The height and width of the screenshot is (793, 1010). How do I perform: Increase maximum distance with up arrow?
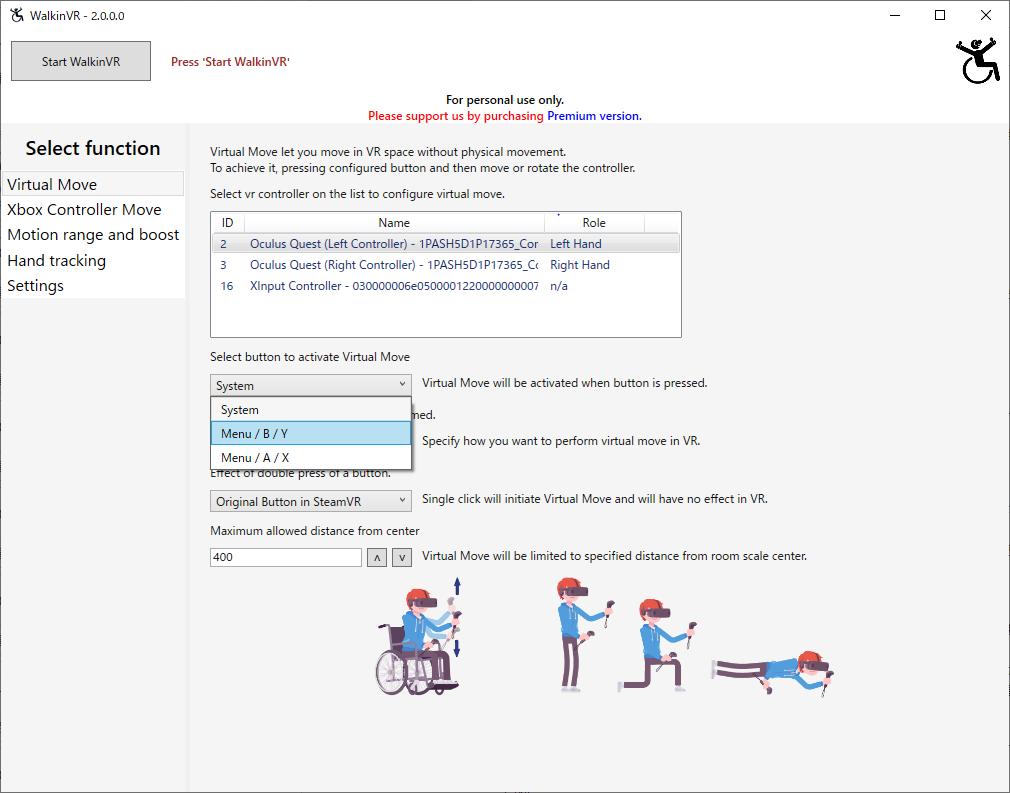[377, 558]
